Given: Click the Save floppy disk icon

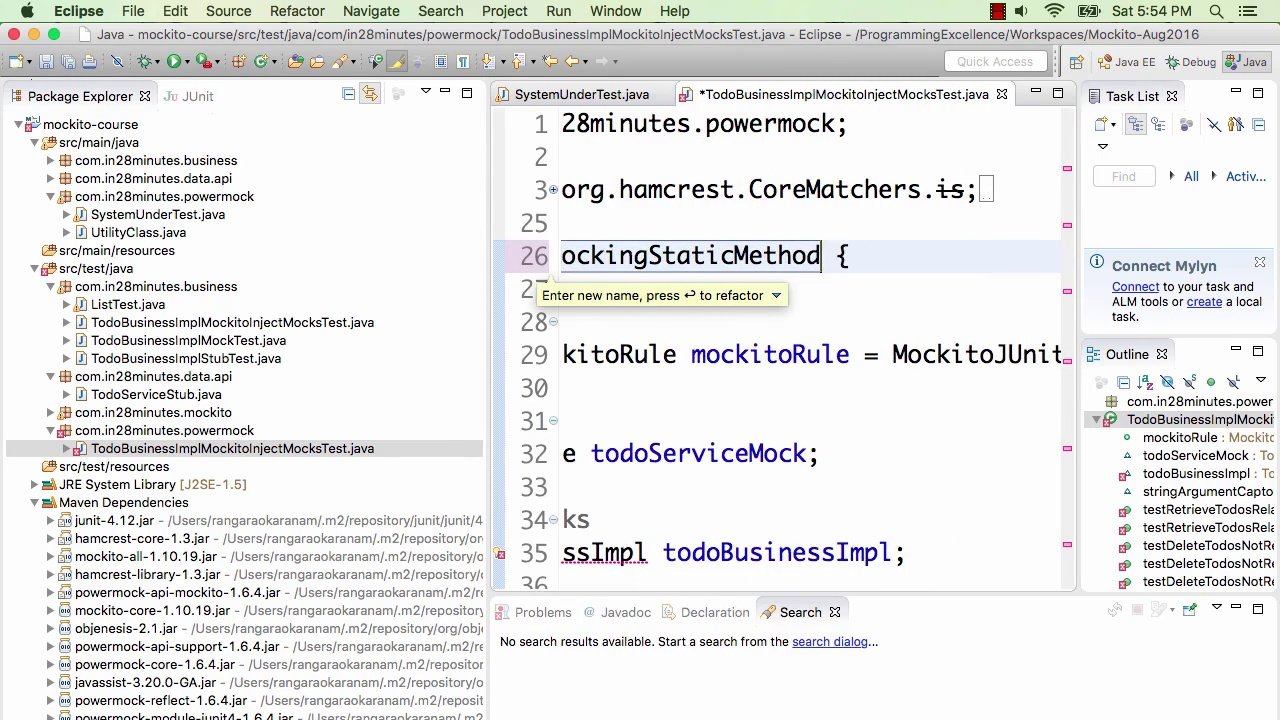Looking at the screenshot, I should pyautogui.click(x=46, y=62).
